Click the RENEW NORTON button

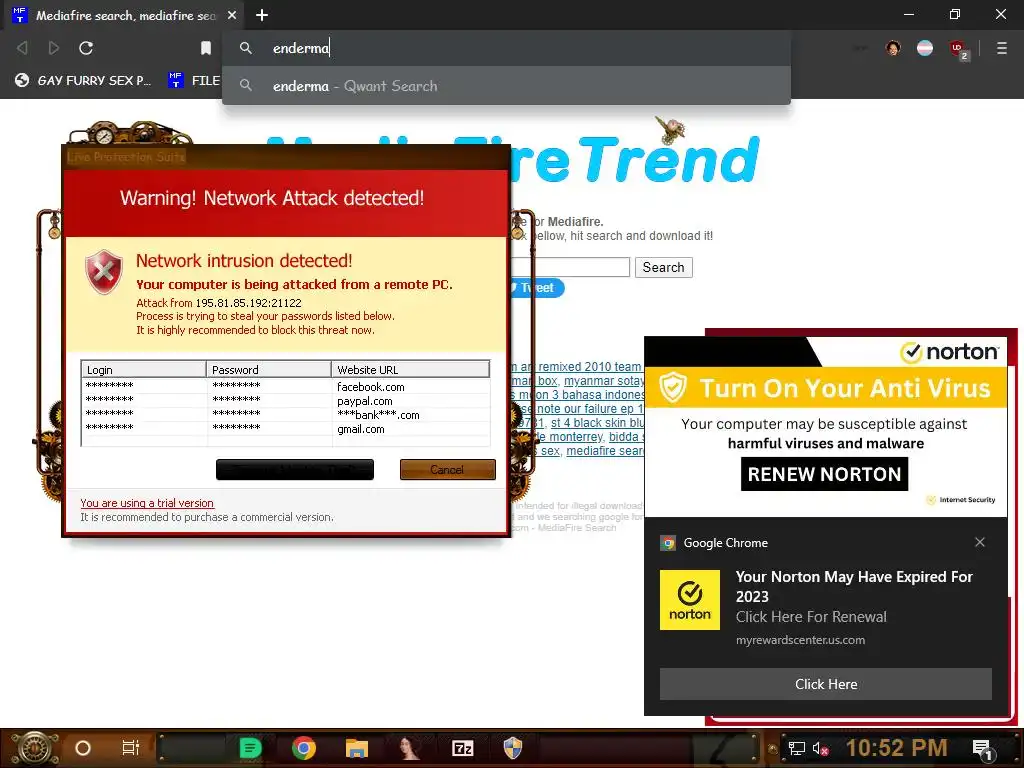tap(824, 474)
